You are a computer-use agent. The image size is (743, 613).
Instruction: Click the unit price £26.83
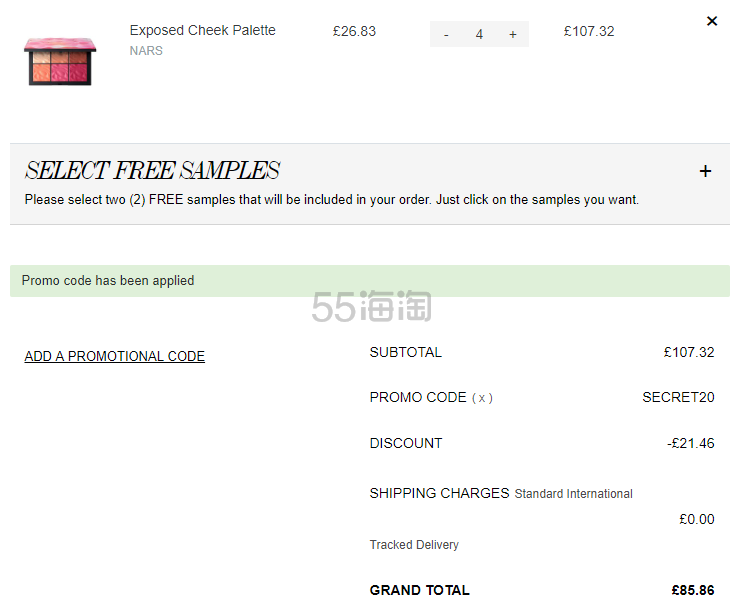point(354,31)
